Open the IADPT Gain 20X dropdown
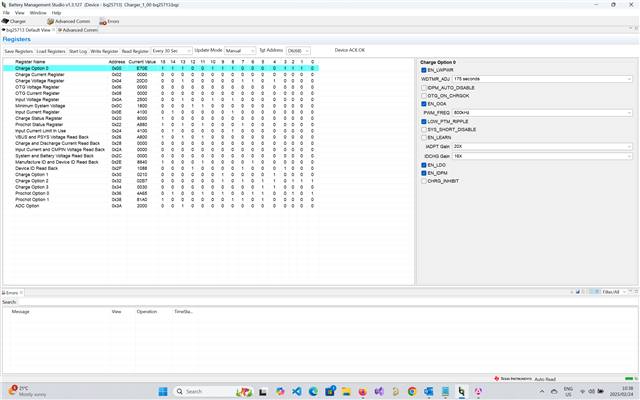This screenshot has width=640, height=400. [542, 146]
